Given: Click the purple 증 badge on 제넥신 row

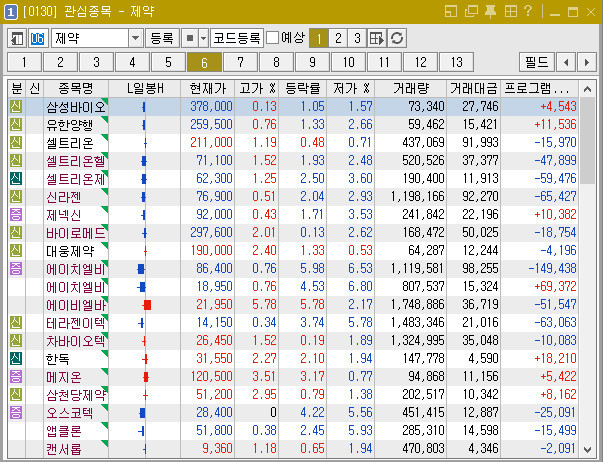Looking at the screenshot, I should 16,214.
